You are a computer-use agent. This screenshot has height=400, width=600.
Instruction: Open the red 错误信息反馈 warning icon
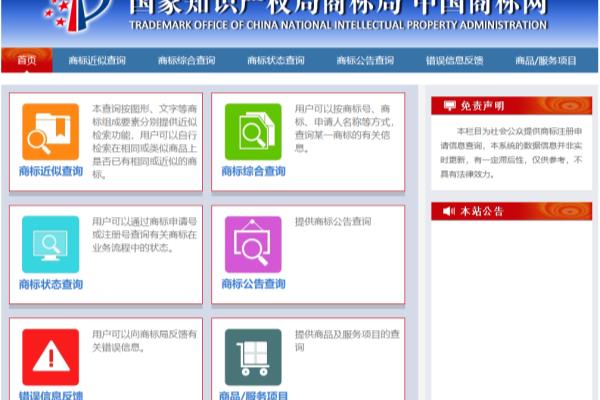[51, 357]
